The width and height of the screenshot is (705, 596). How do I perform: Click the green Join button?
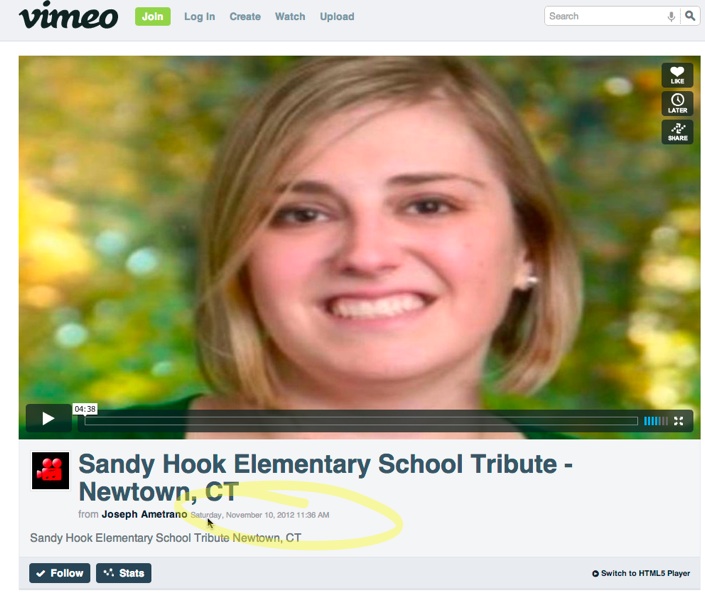[153, 17]
